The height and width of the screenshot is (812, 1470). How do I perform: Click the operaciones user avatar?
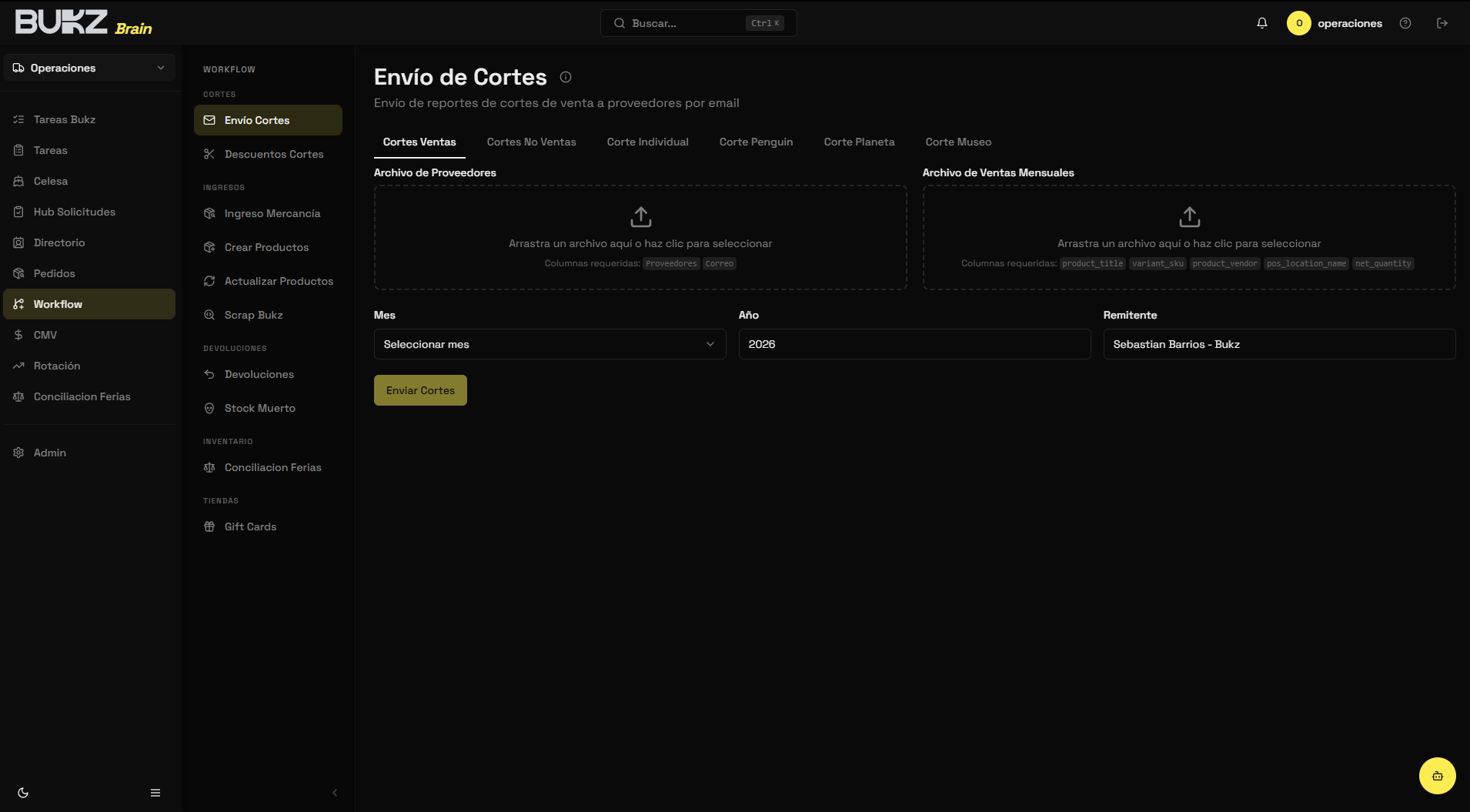1299,23
